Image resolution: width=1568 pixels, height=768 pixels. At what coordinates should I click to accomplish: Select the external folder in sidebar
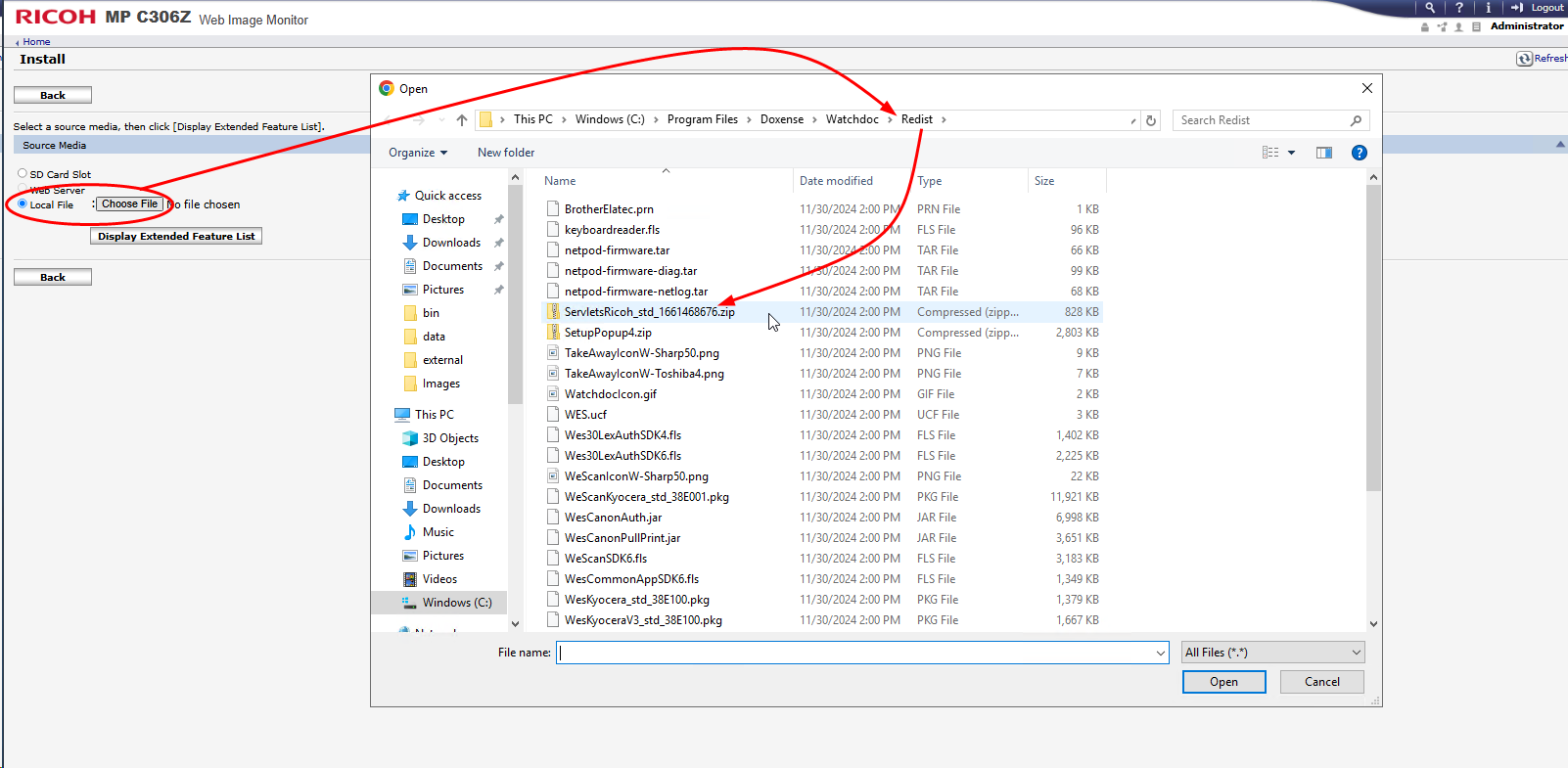(x=442, y=360)
